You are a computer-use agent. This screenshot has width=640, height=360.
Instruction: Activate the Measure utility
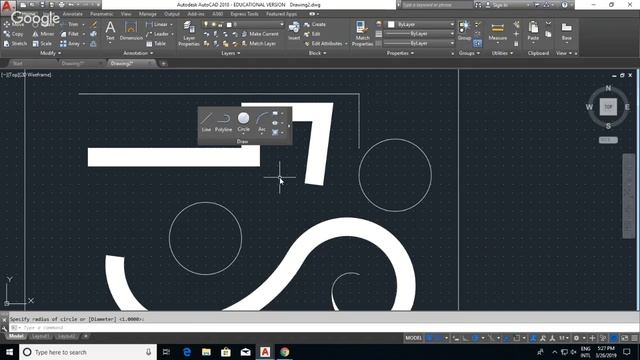click(498, 31)
